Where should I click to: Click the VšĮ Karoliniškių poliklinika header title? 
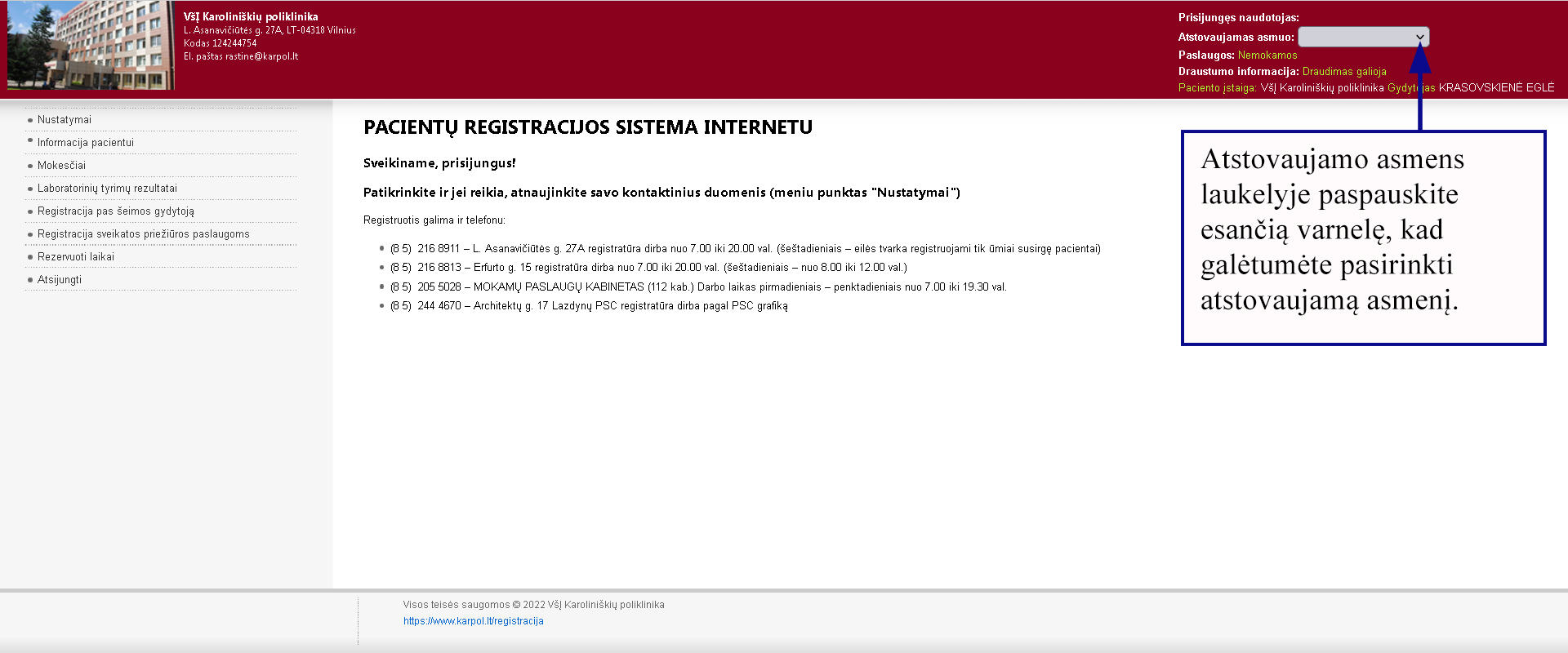coord(251,16)
